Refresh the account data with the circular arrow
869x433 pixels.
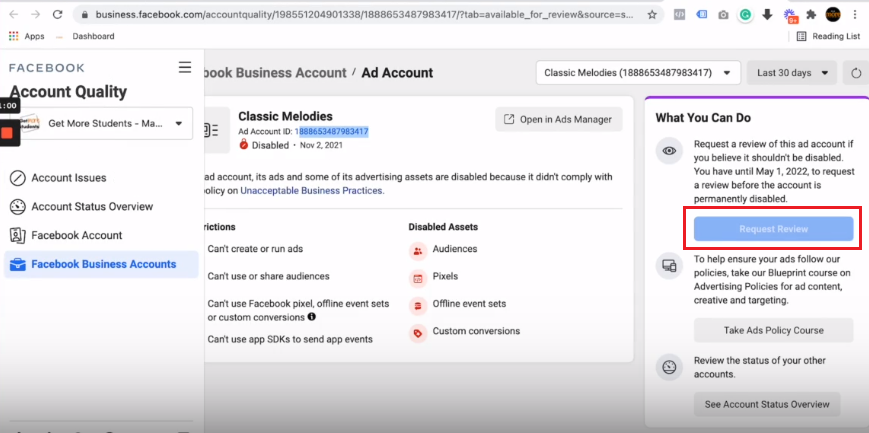(856, 73)
